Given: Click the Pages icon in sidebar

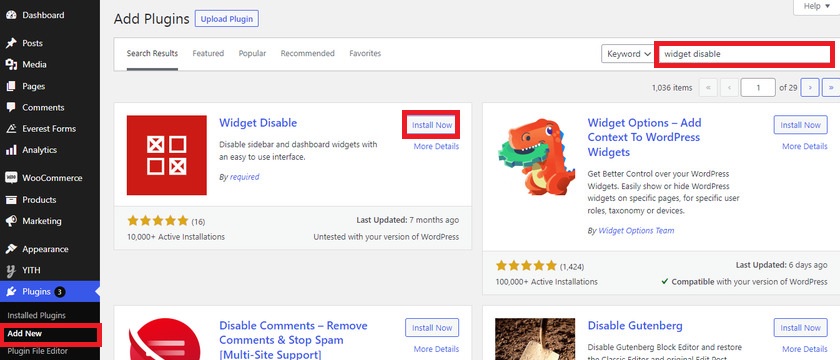Looking at the screenshot, I should [11, 86].
